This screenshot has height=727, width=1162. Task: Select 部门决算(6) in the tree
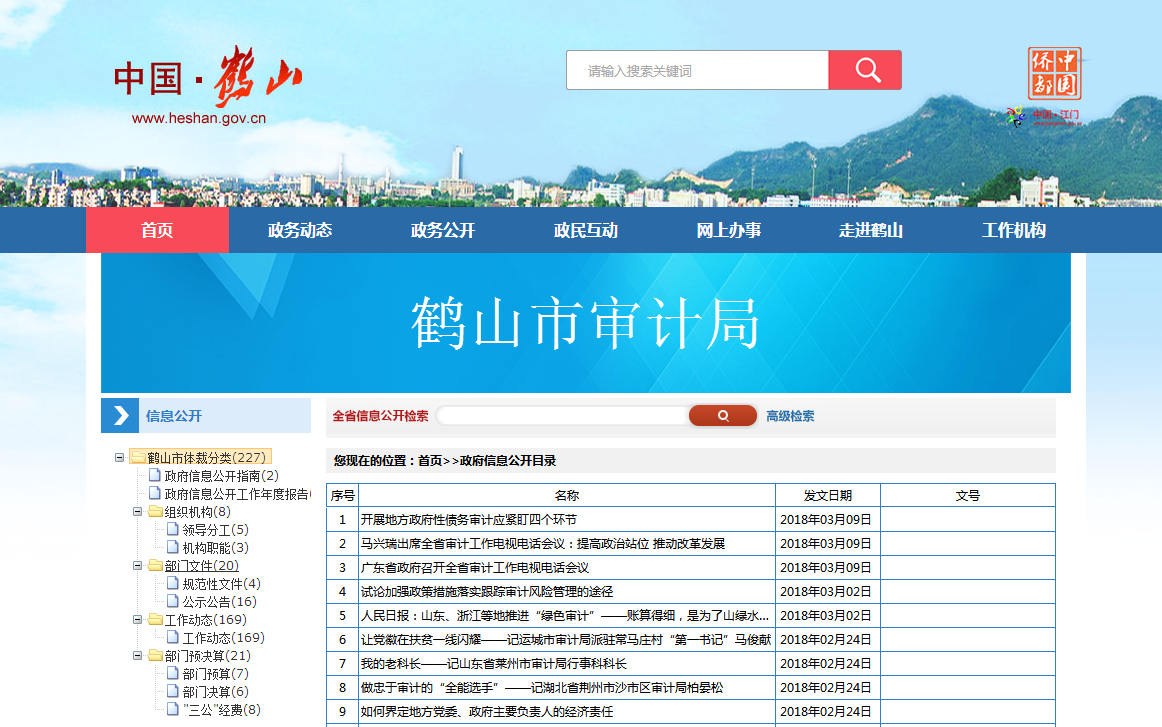pyautogui.click(x=215, y=692)
